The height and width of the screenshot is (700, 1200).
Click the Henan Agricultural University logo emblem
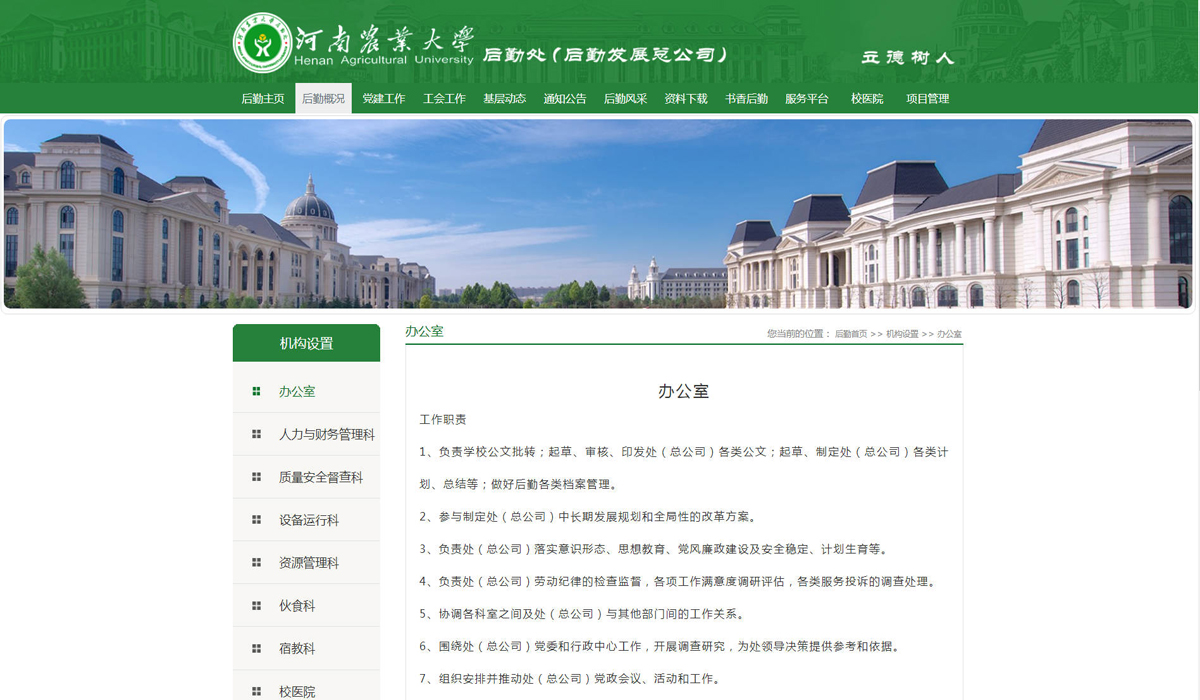(x=263, y=43)
